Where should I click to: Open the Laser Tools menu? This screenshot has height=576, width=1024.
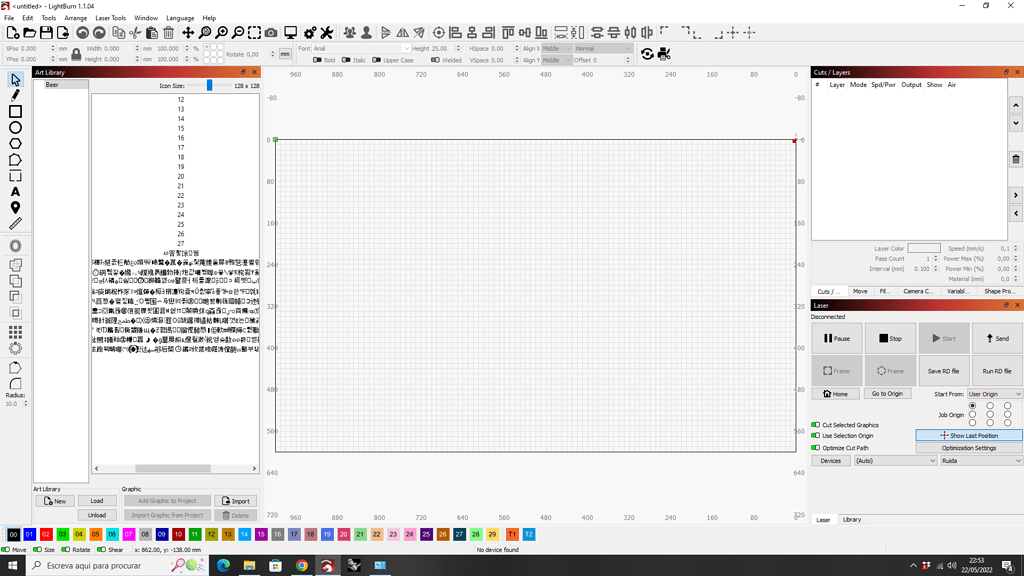click(110, 18)
